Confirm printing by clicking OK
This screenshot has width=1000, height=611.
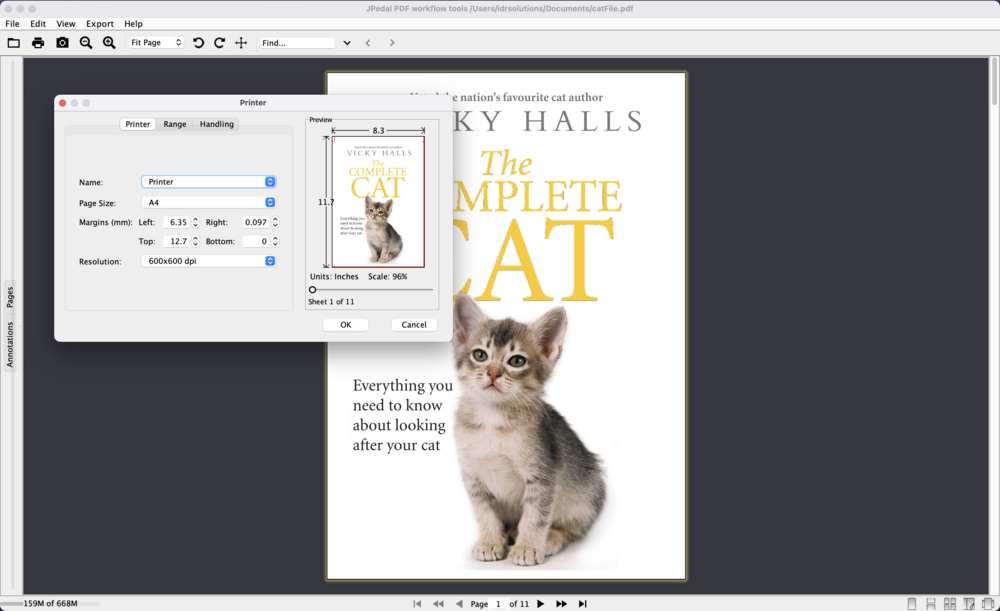coord(345,324)
